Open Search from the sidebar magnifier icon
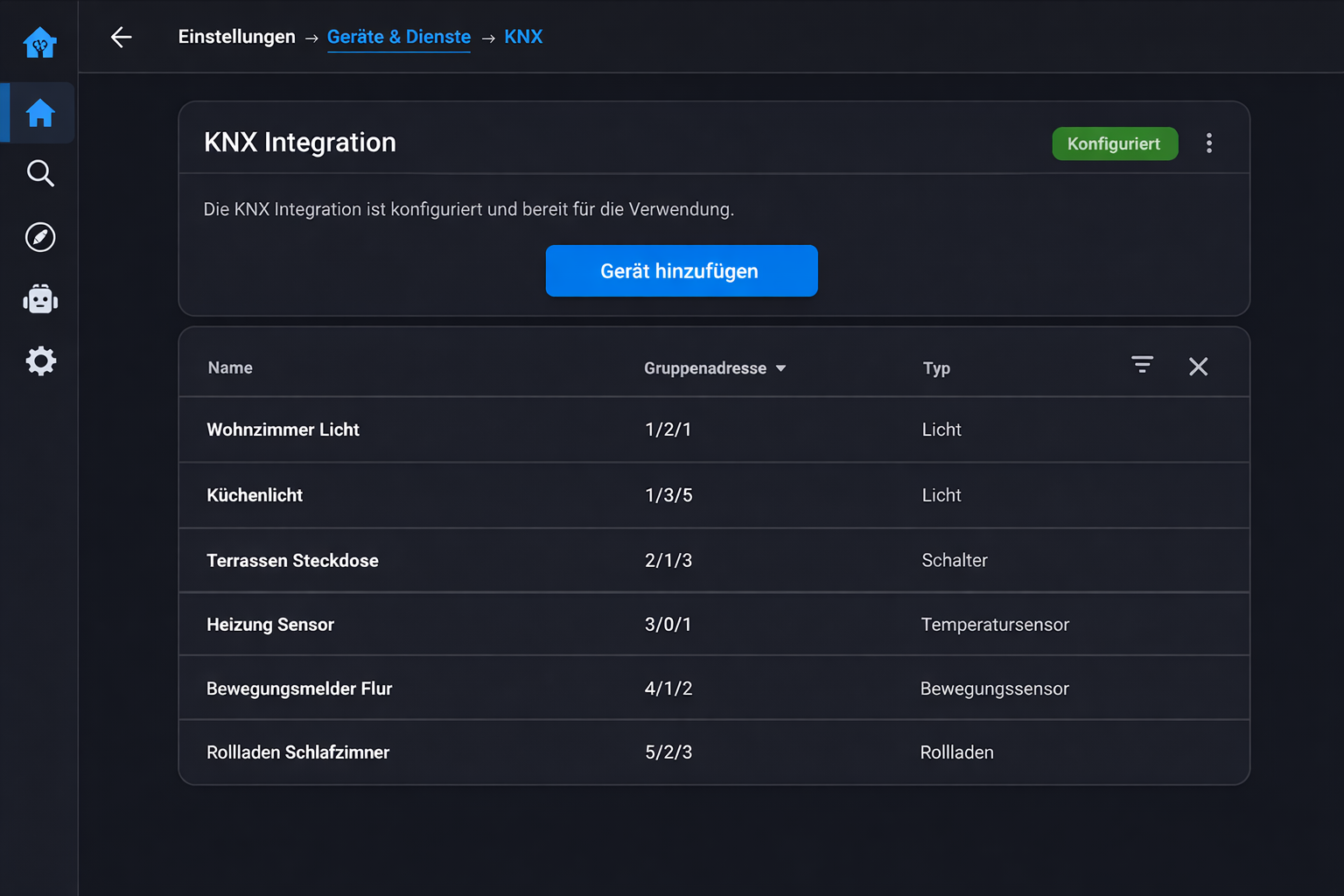 39,173
